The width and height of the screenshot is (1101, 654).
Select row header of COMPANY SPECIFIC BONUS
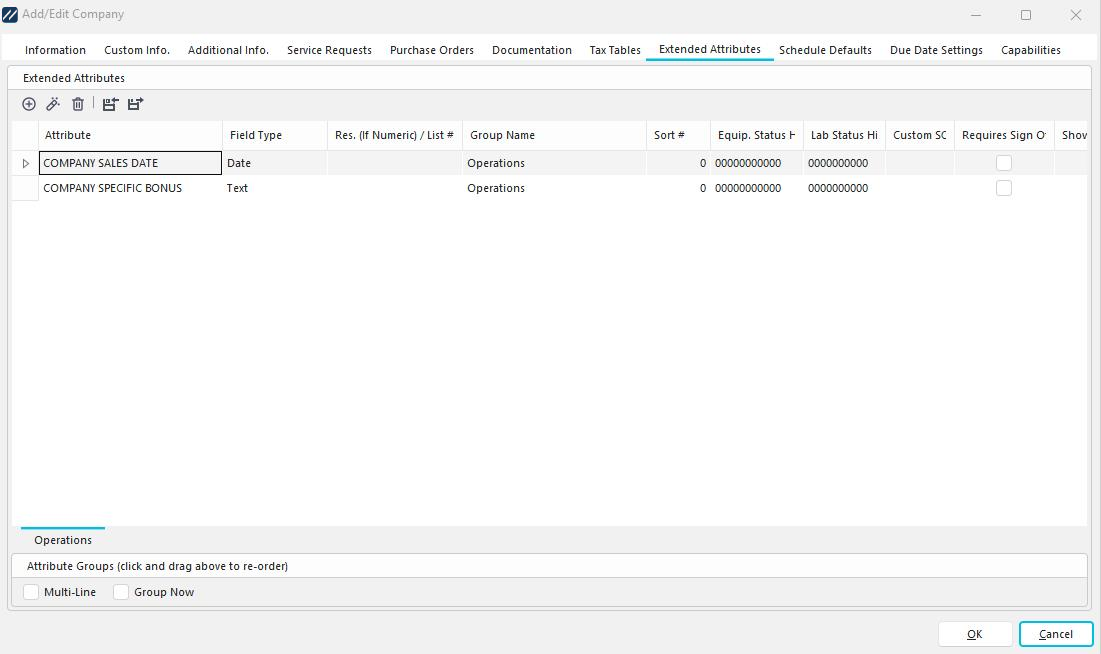pyautogui.click(x=25, y=188)
